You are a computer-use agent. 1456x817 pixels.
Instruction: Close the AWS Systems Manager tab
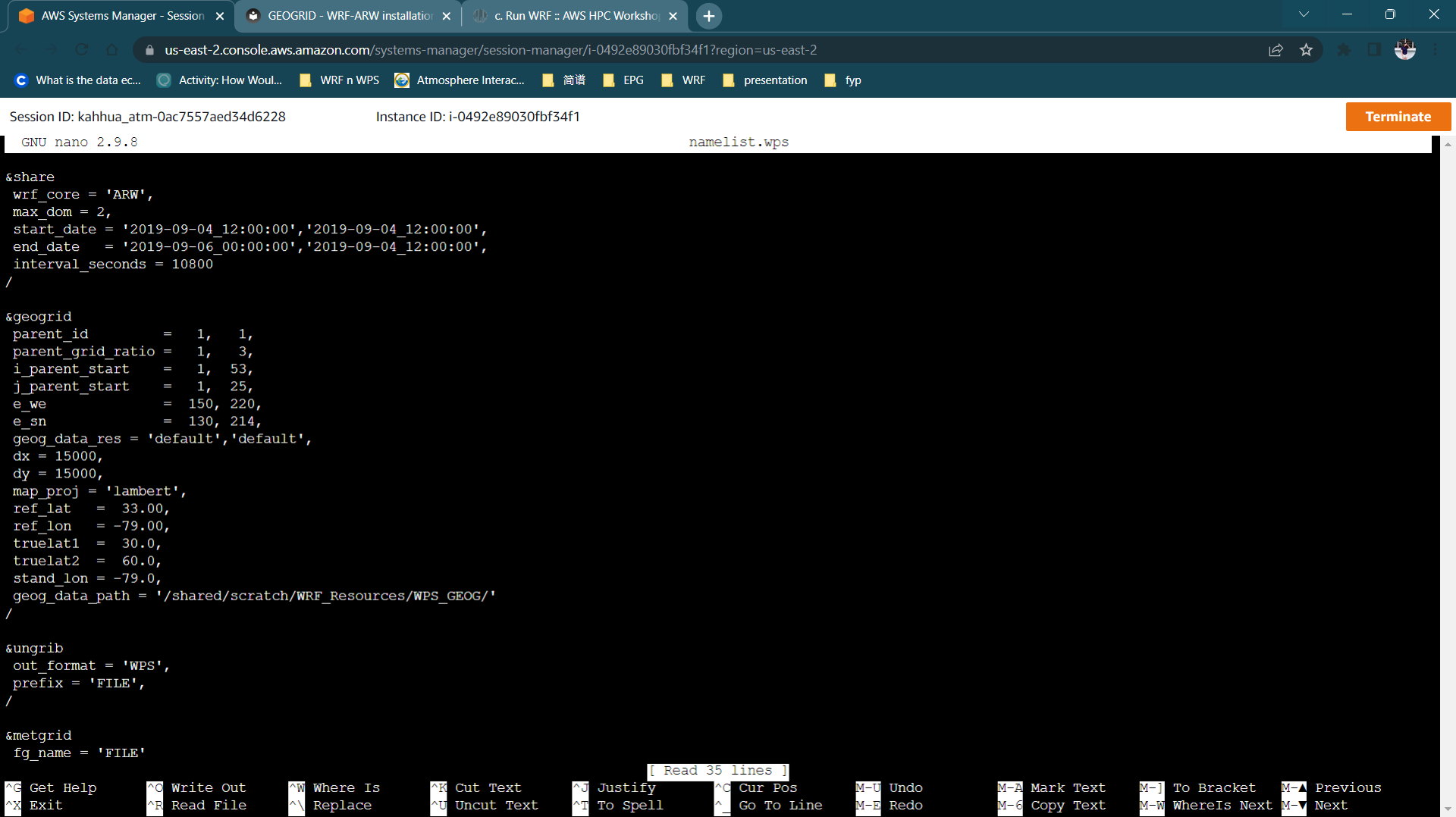click(220, 16)
